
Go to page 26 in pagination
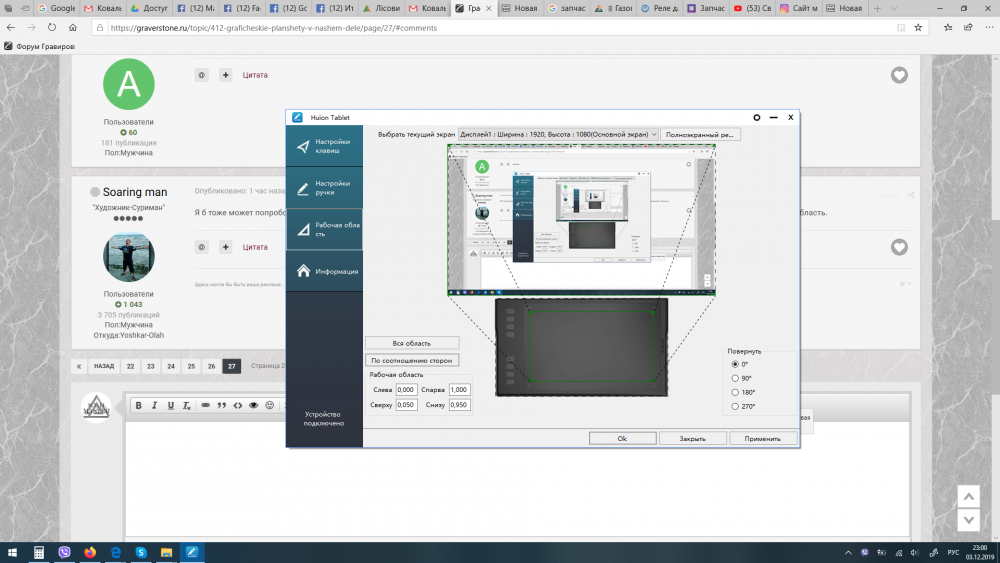[211, 366]
